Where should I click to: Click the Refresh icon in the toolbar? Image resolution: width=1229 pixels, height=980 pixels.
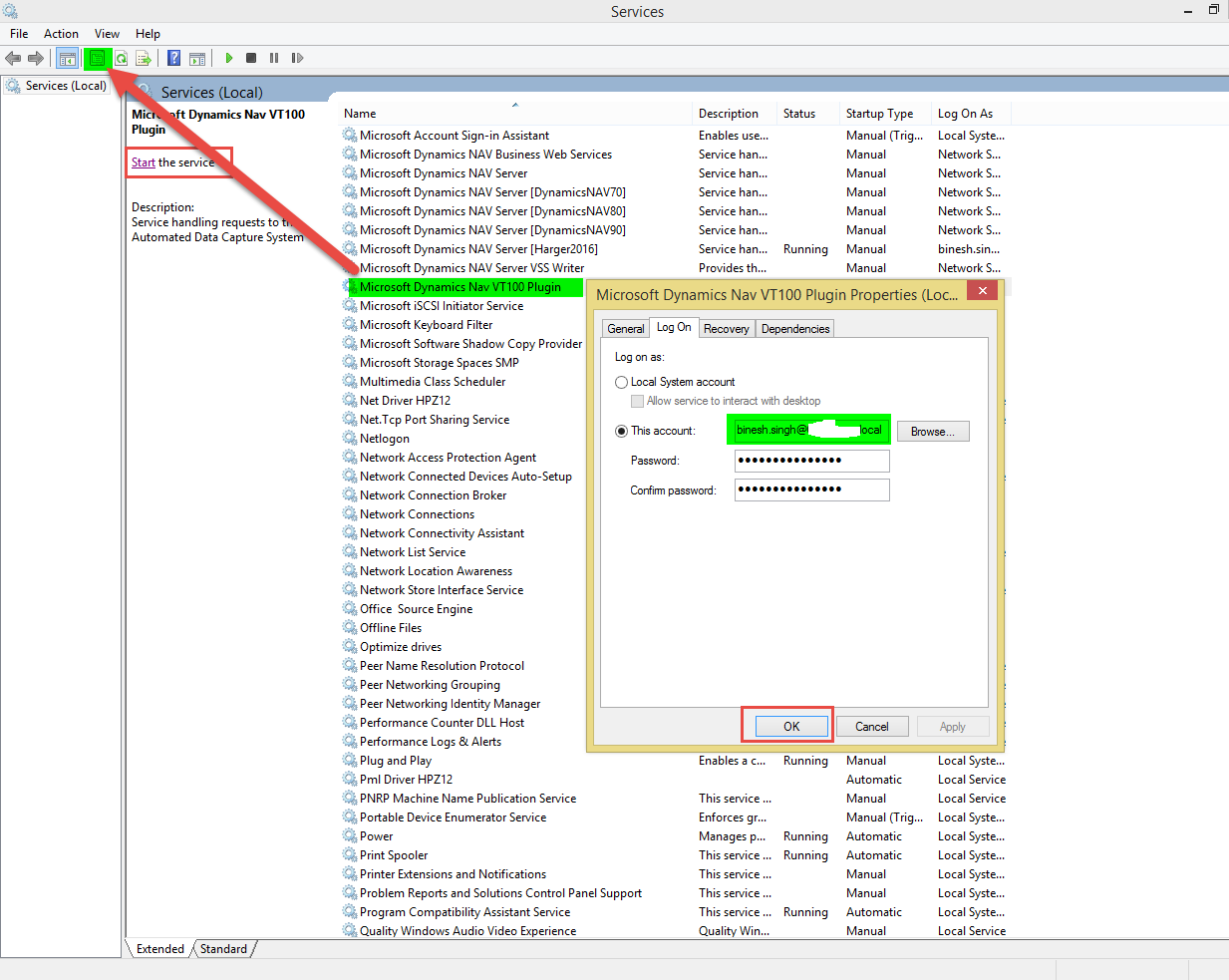pyautogui.click(x=121, y=58)
